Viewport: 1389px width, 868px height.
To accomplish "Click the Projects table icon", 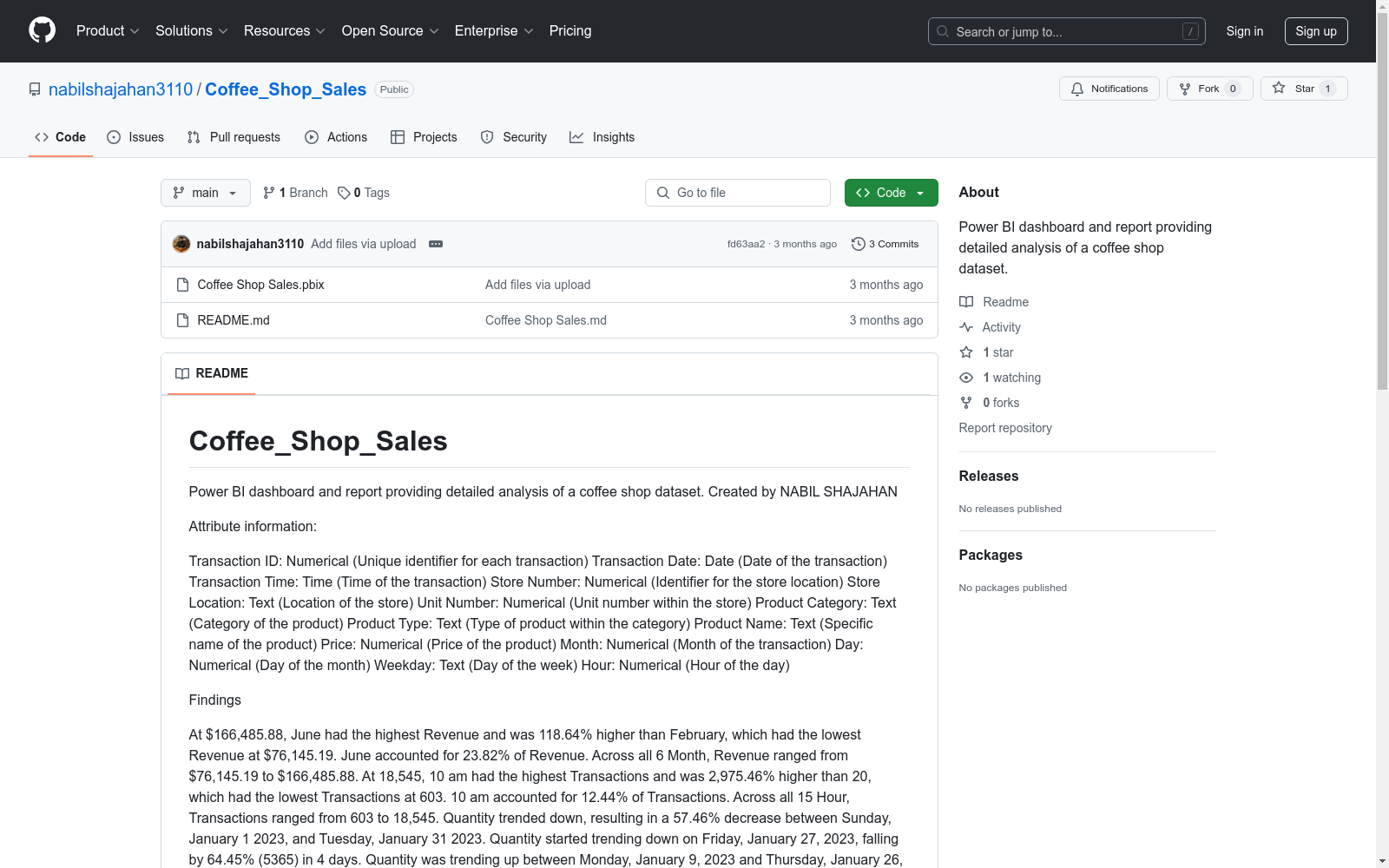I will 398,137.
